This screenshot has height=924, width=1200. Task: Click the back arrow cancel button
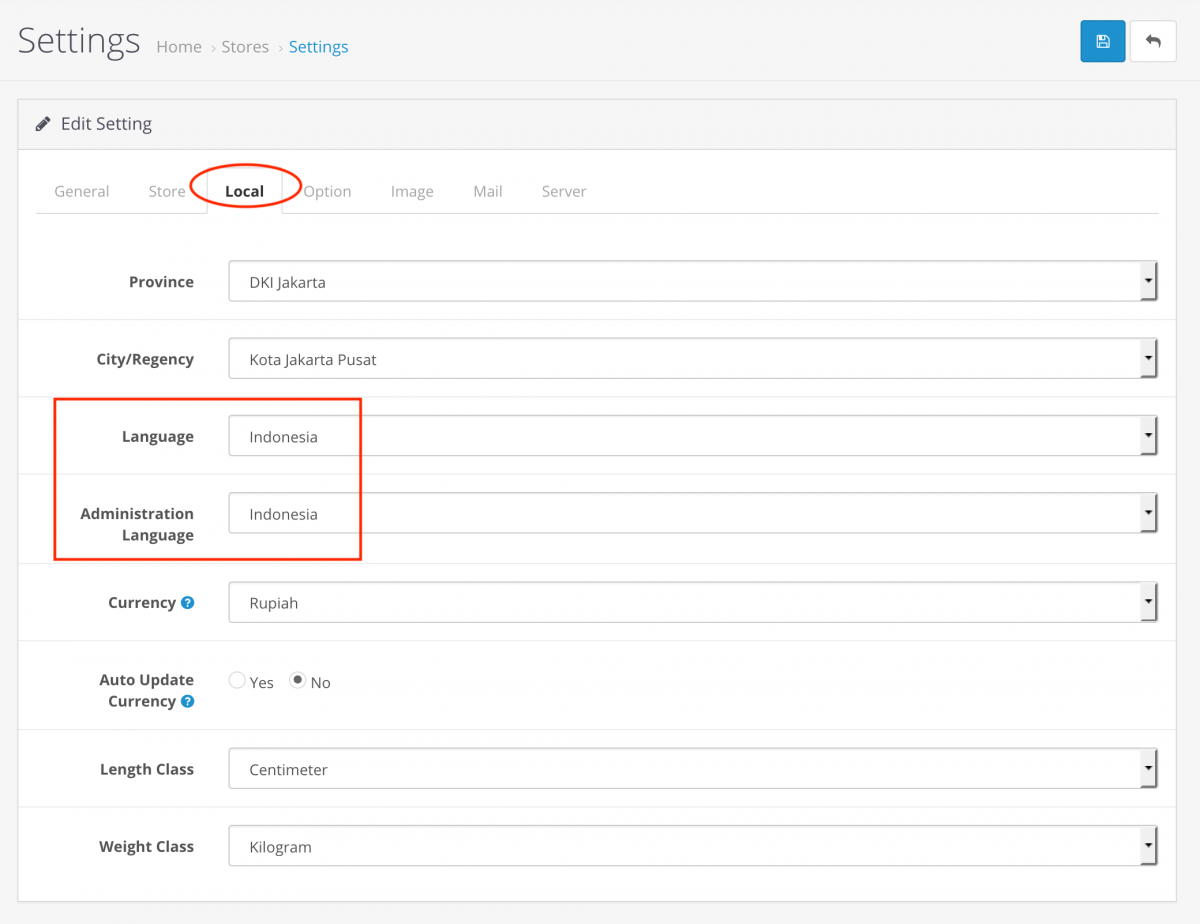pos(1153,41)
